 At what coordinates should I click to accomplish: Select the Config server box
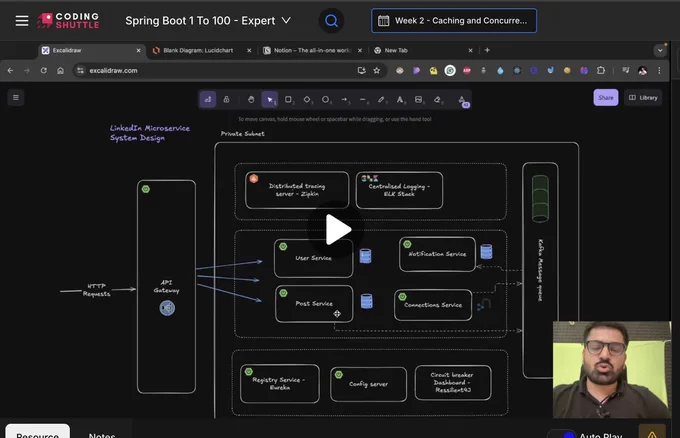pos(368,384)
